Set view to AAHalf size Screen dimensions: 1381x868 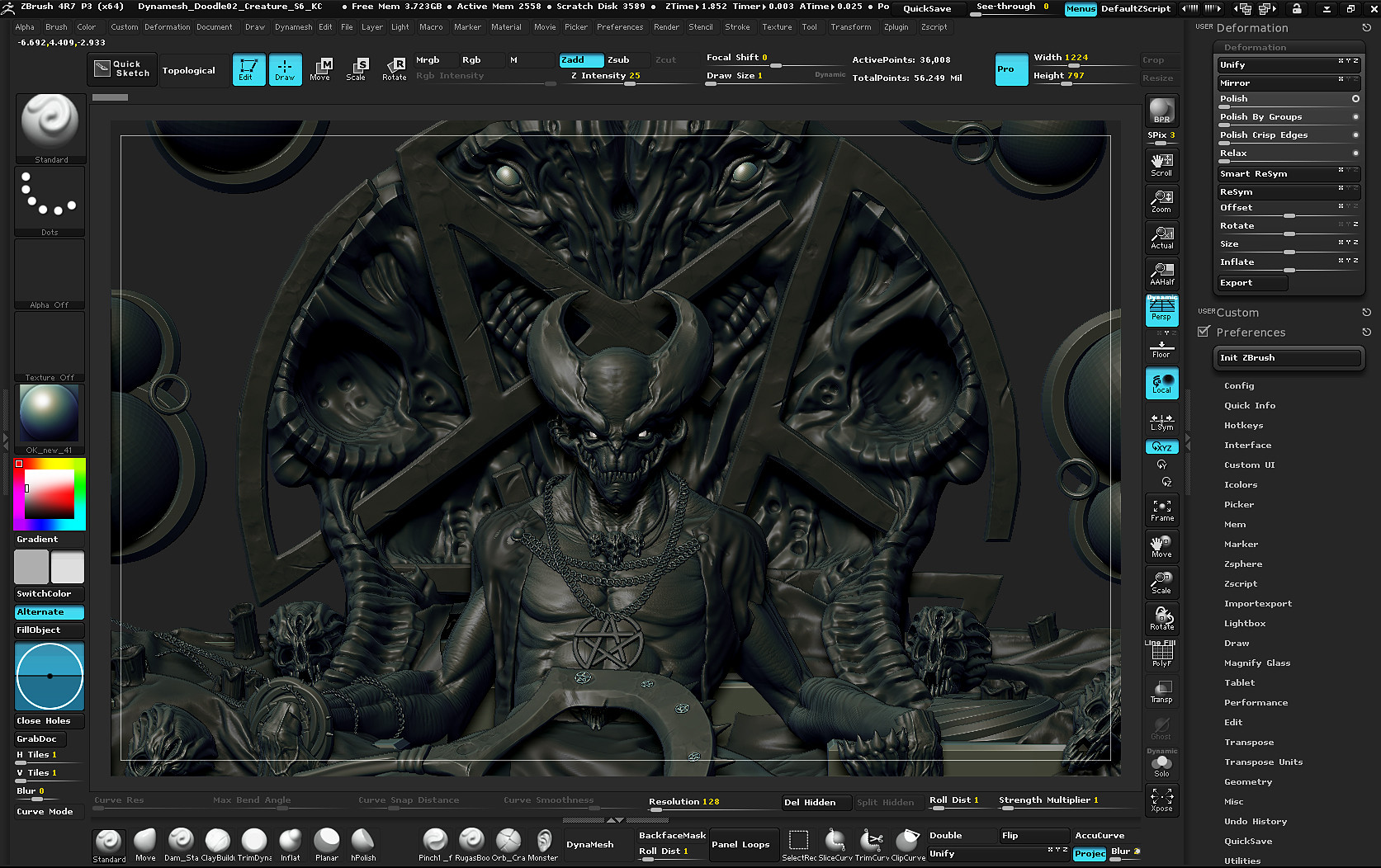pyautogui.click(x=1161, y=274)
